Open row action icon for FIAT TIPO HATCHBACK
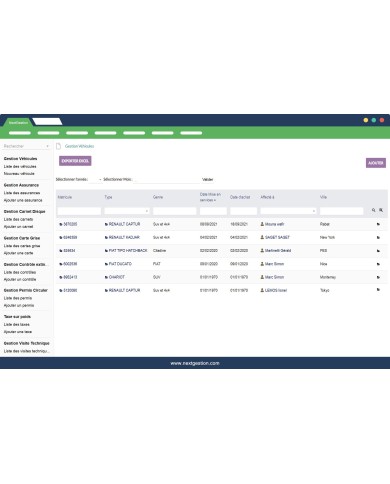The width and height of the screenshot is (390, 484). [x=378, y=251]
